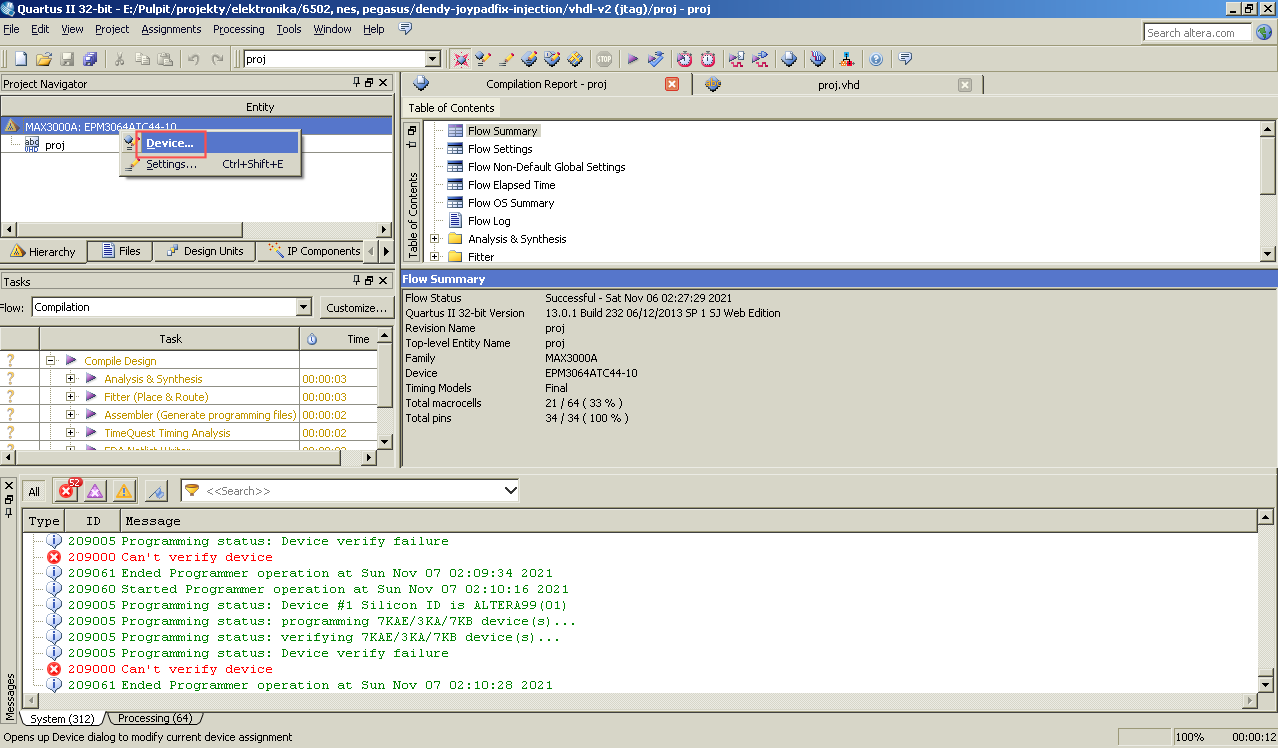Click the Paste icon in toolbar
Viewport: 1278px width, 748px height.
tap(166, 59)
